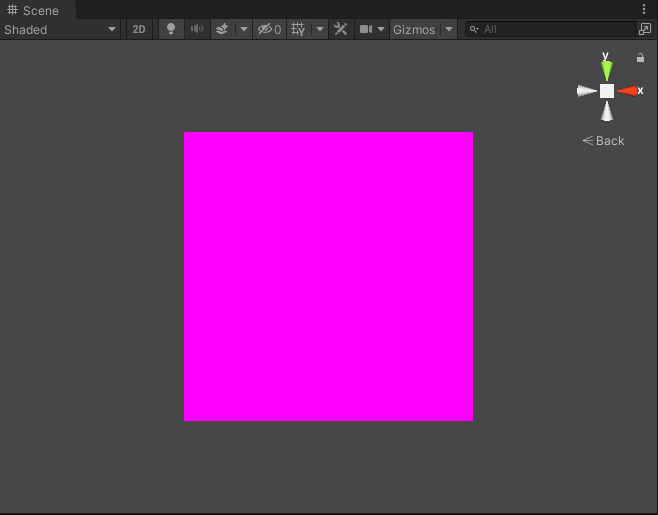658x515 pixels.
Task: Open scene camera settings icon
Action: point(366,29)
